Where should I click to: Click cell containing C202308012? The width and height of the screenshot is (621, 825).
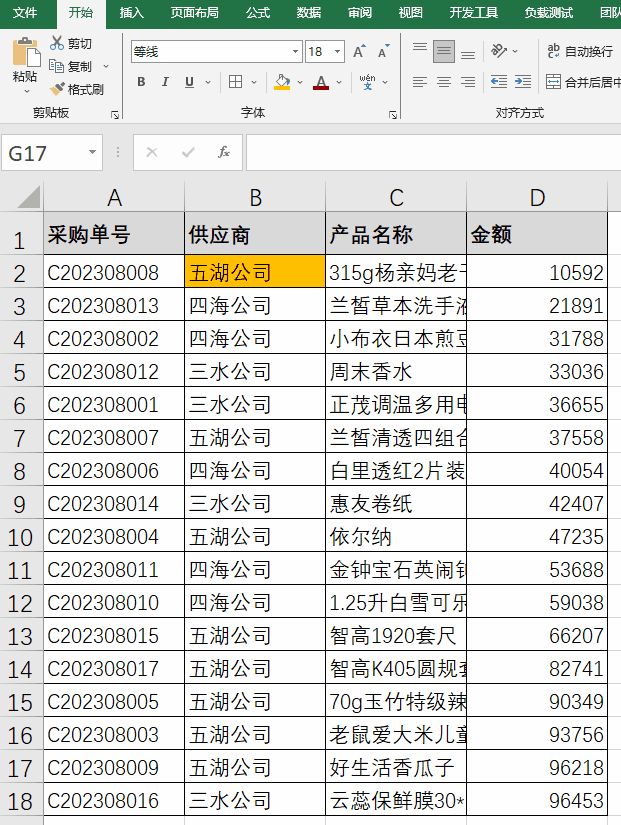[x=114, y=371]
